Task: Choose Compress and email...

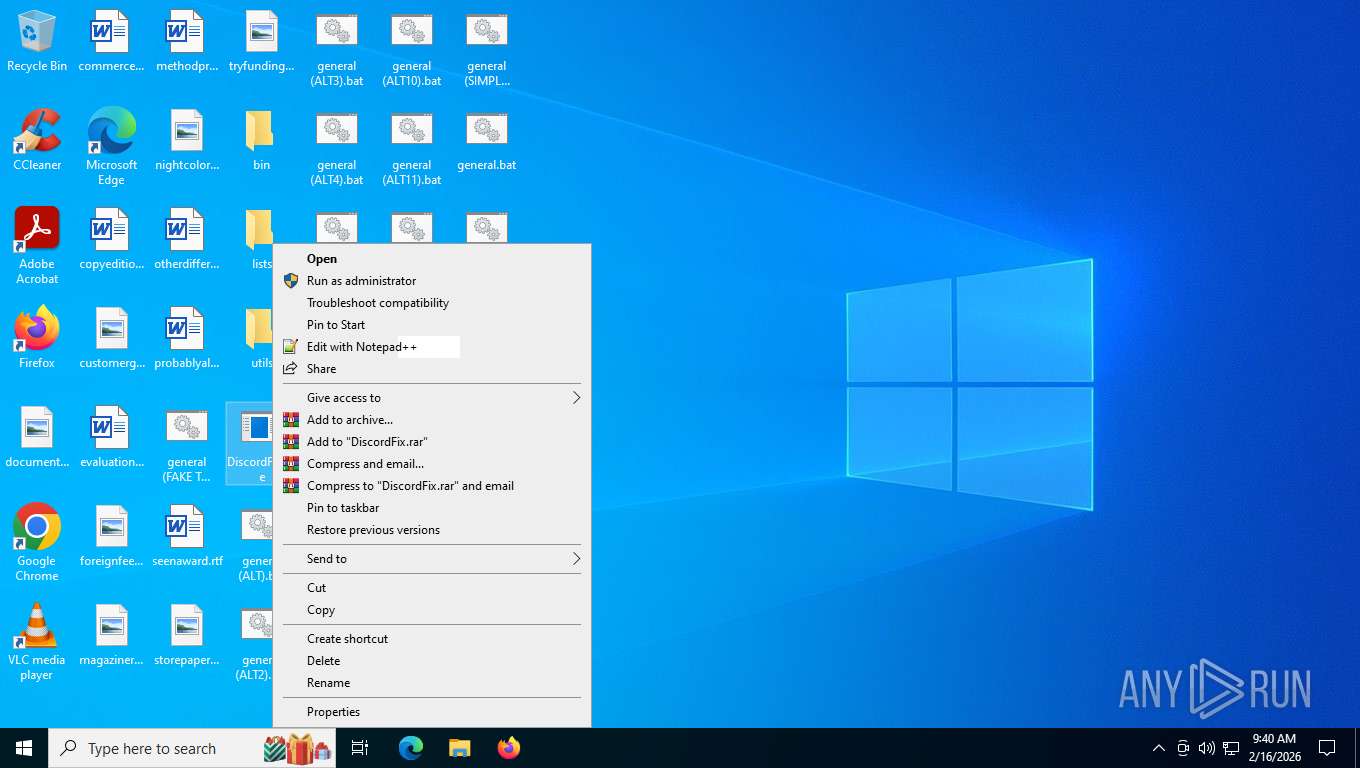Action: [x=432, y=464]
